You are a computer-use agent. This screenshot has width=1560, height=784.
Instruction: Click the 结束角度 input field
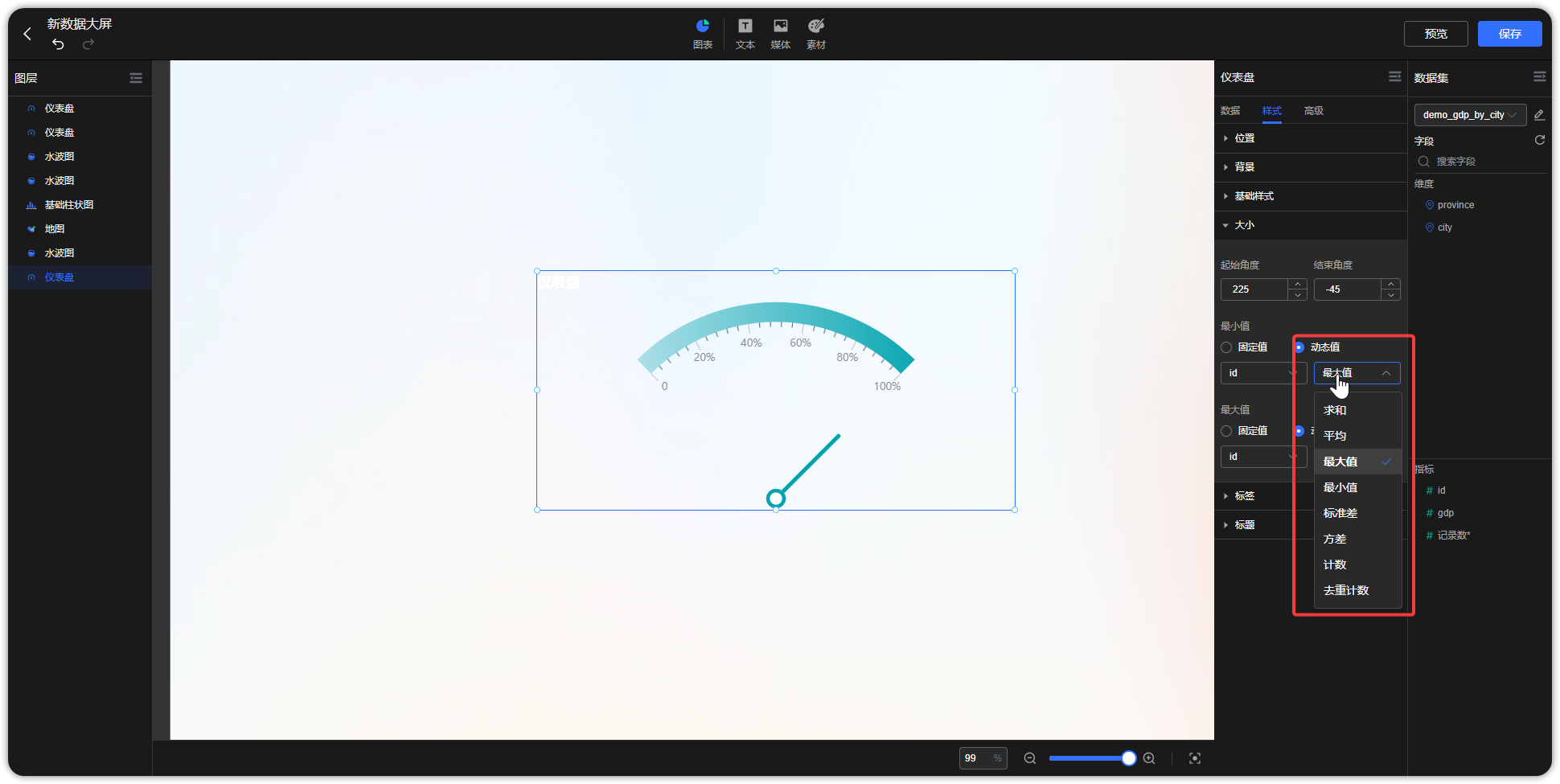[1348, 289]
